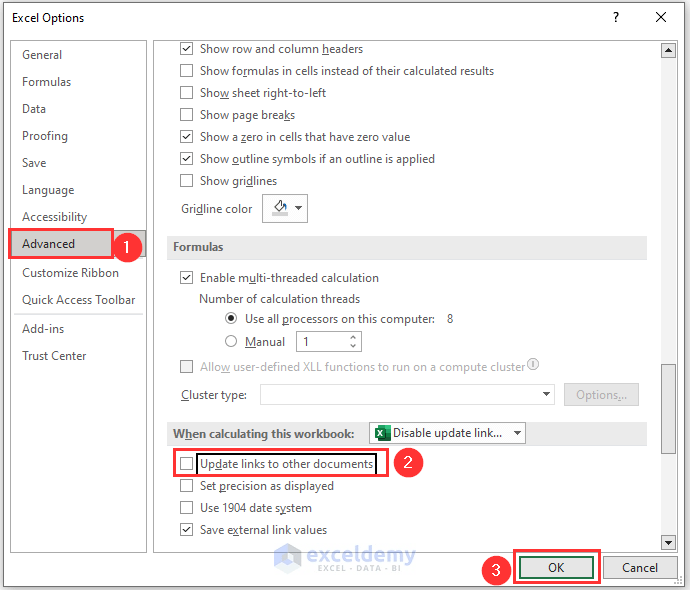Click the paint bucket gridline color icon
This screenshot has width=690, height=590.
coord(280,207)
